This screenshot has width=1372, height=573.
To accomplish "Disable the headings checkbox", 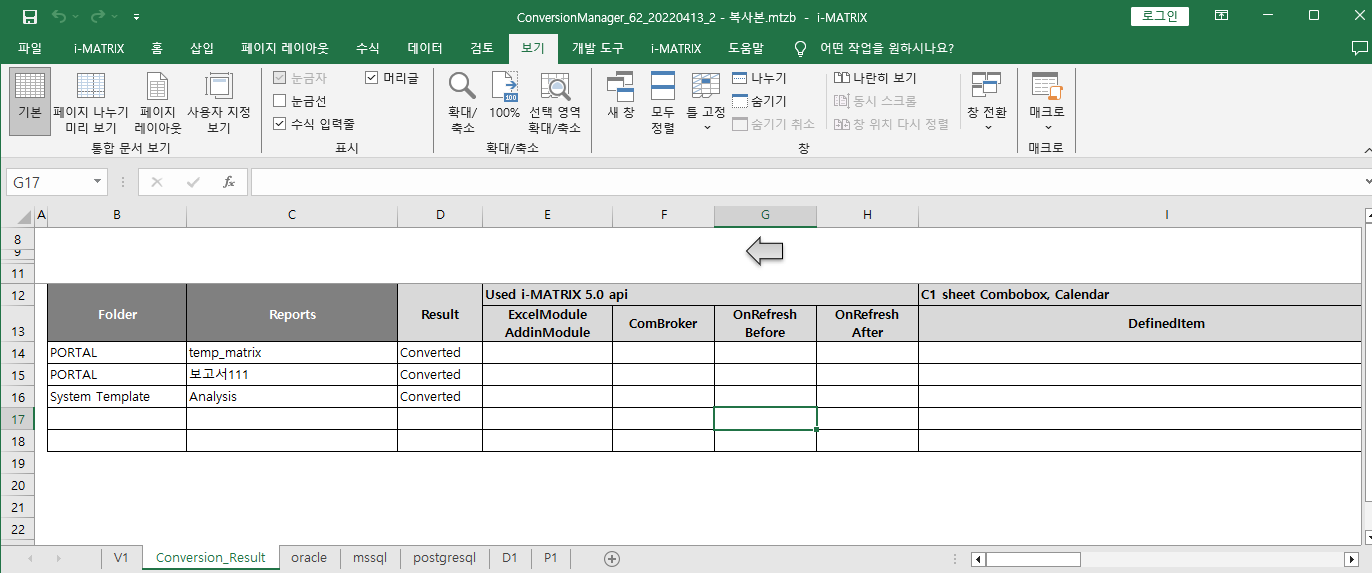I will coord(372,77).
